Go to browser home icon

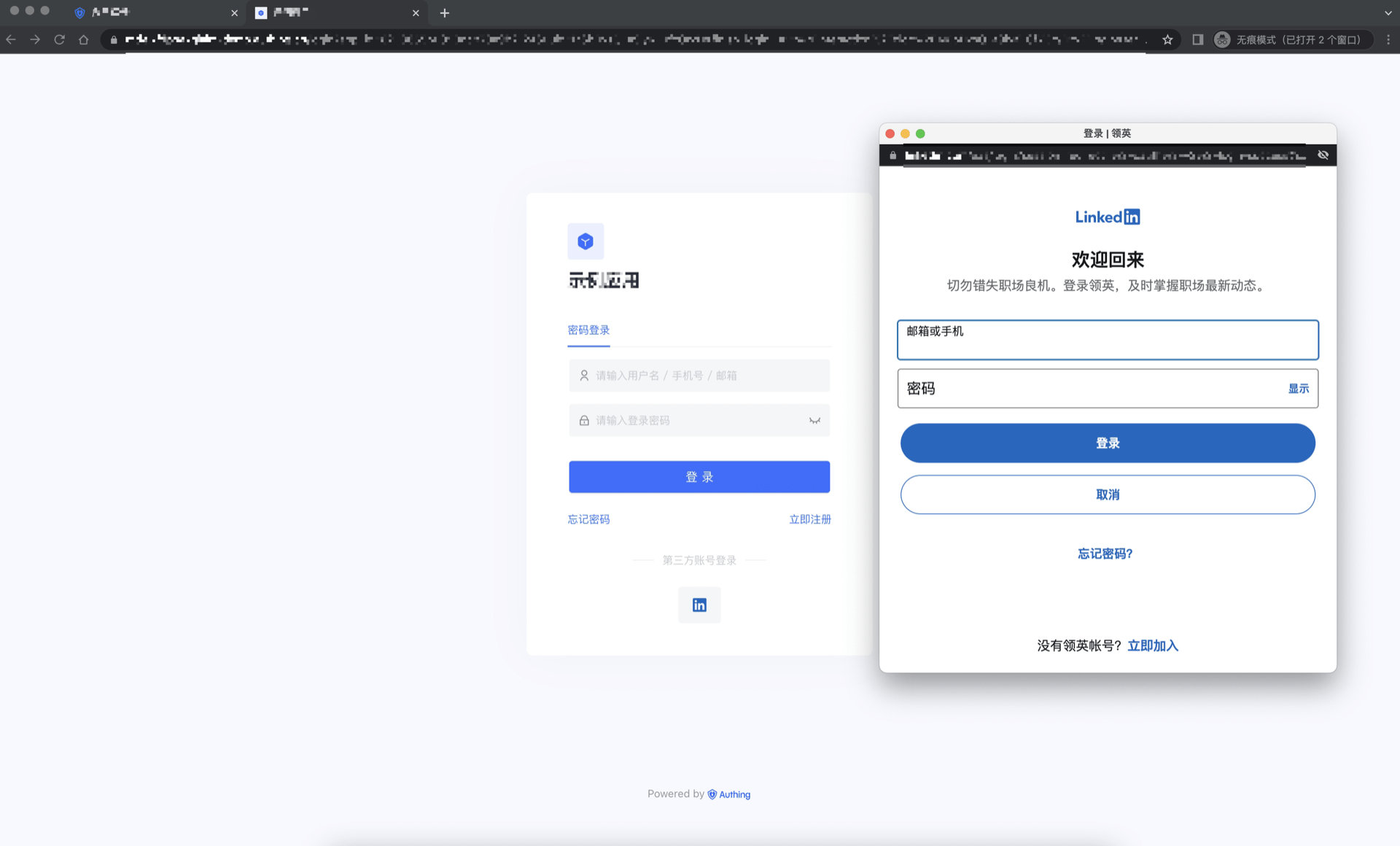(x=84, y=39)
